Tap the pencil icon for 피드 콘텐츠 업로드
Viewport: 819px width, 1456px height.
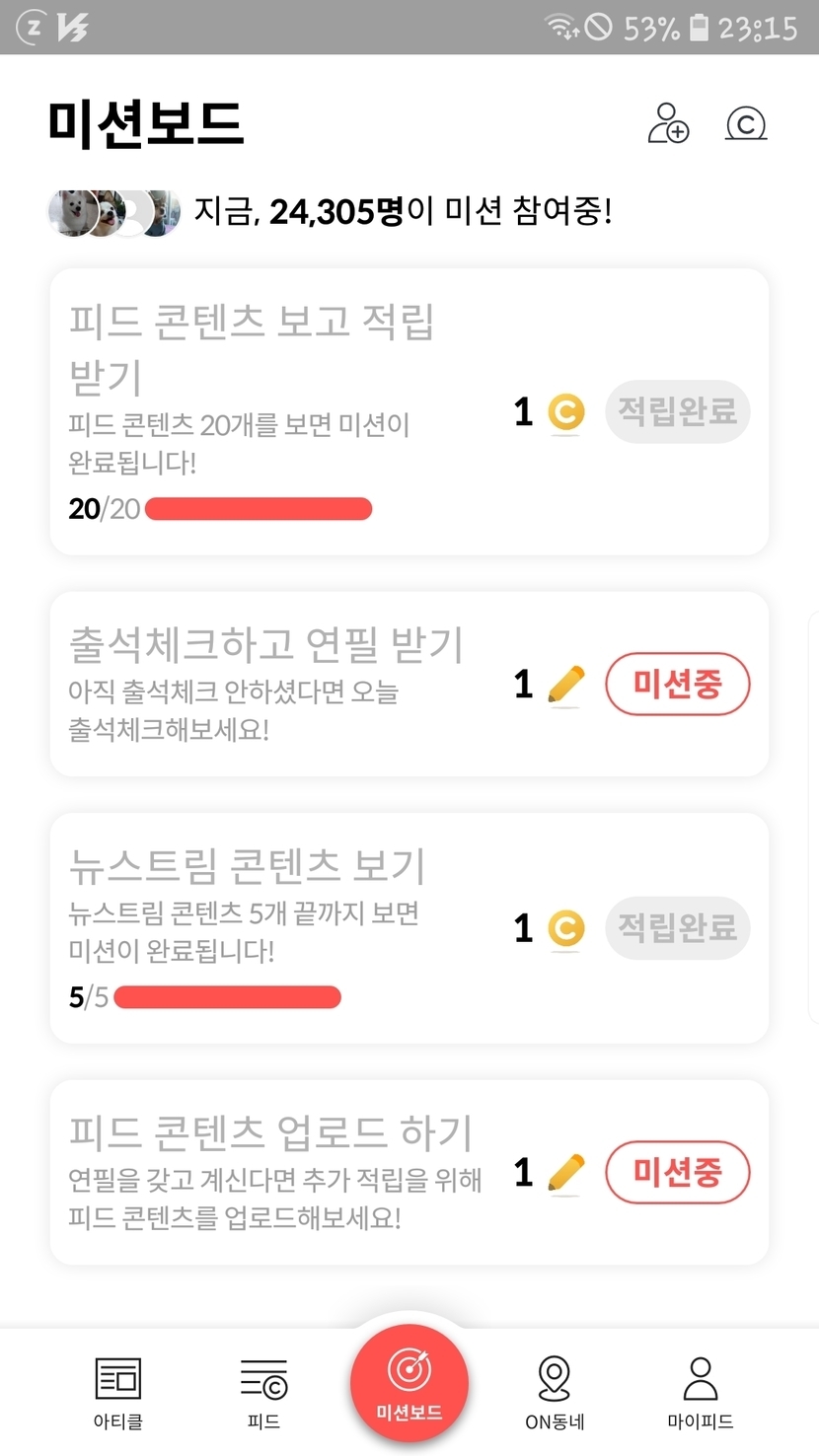(565, 1173)
